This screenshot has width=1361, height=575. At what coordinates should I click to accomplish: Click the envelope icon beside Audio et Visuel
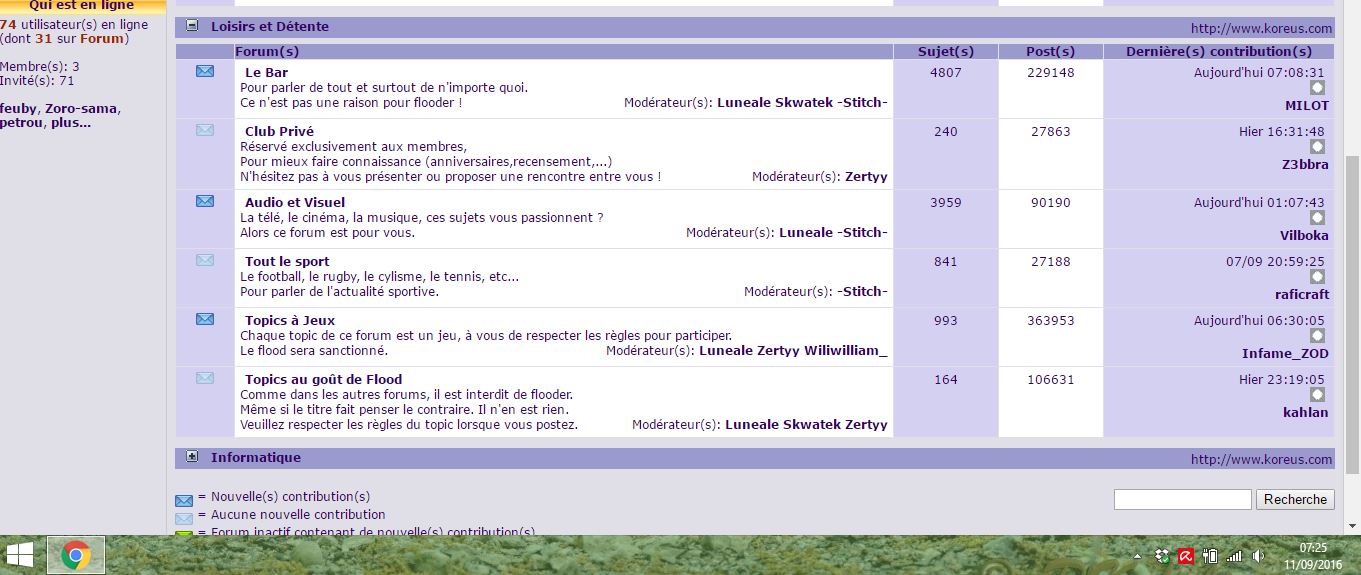click(205, 201)
